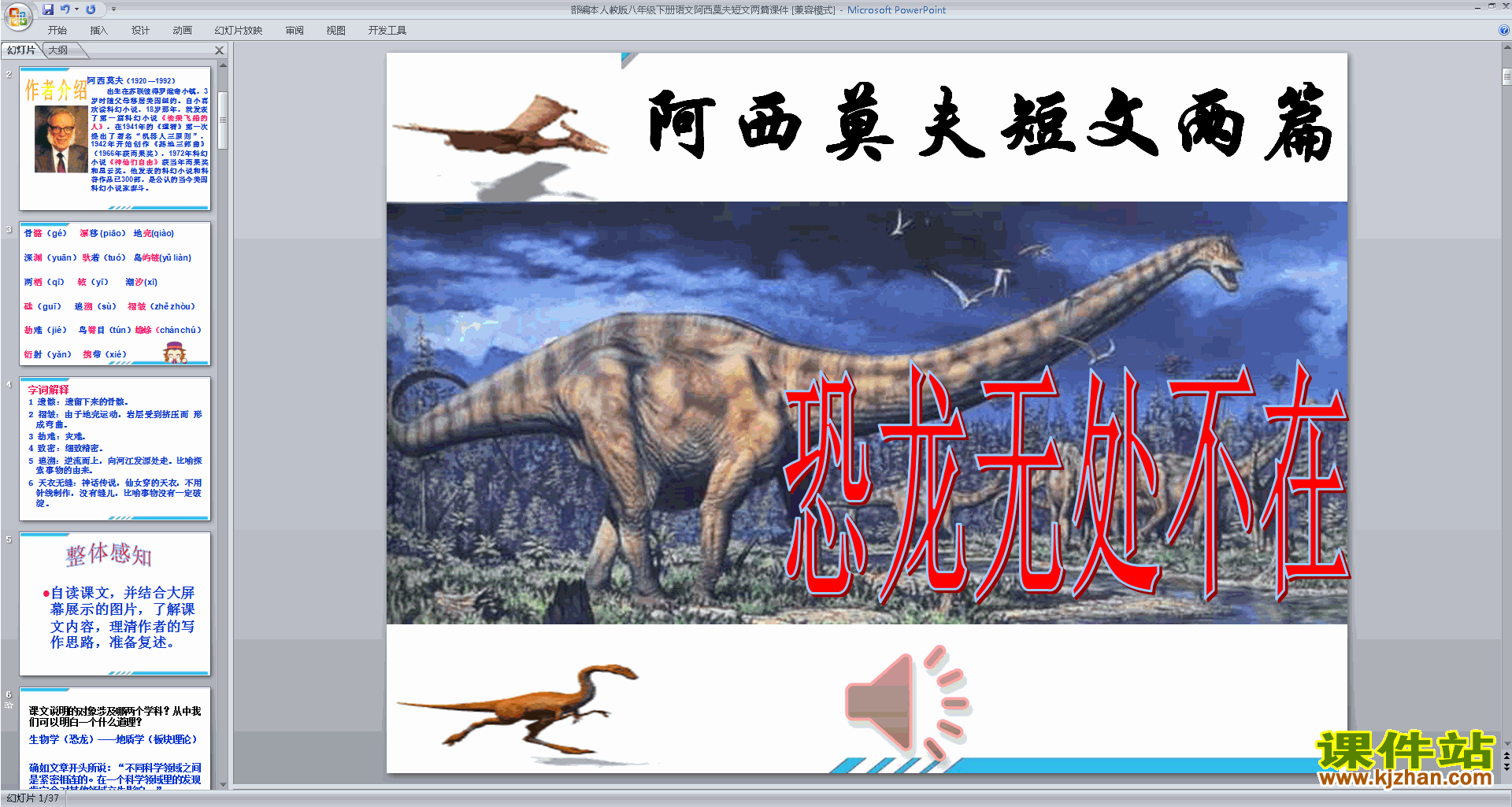The image size is (1512, 807).
Task: Go to previous slide with double-up arrows
Action: (1506, 756)
